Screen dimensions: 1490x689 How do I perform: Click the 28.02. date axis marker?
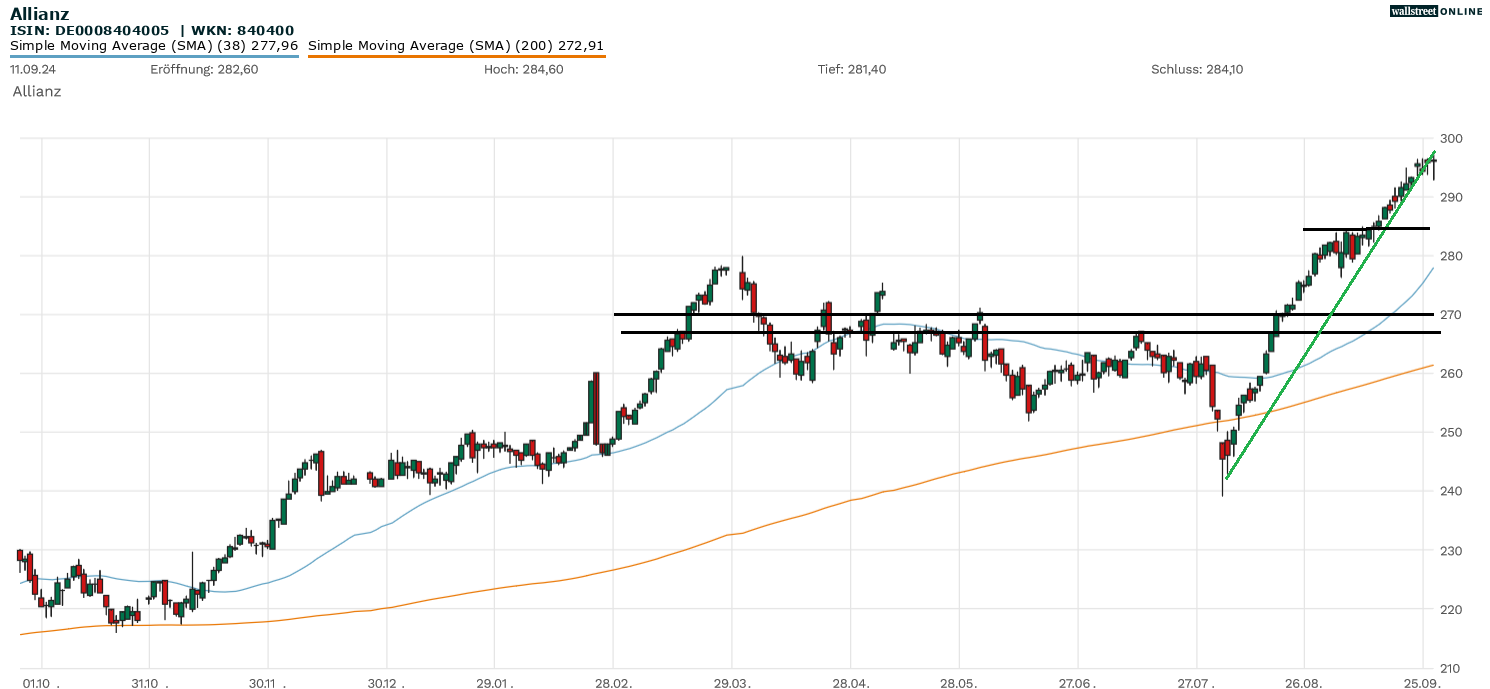tap(612, 682)
